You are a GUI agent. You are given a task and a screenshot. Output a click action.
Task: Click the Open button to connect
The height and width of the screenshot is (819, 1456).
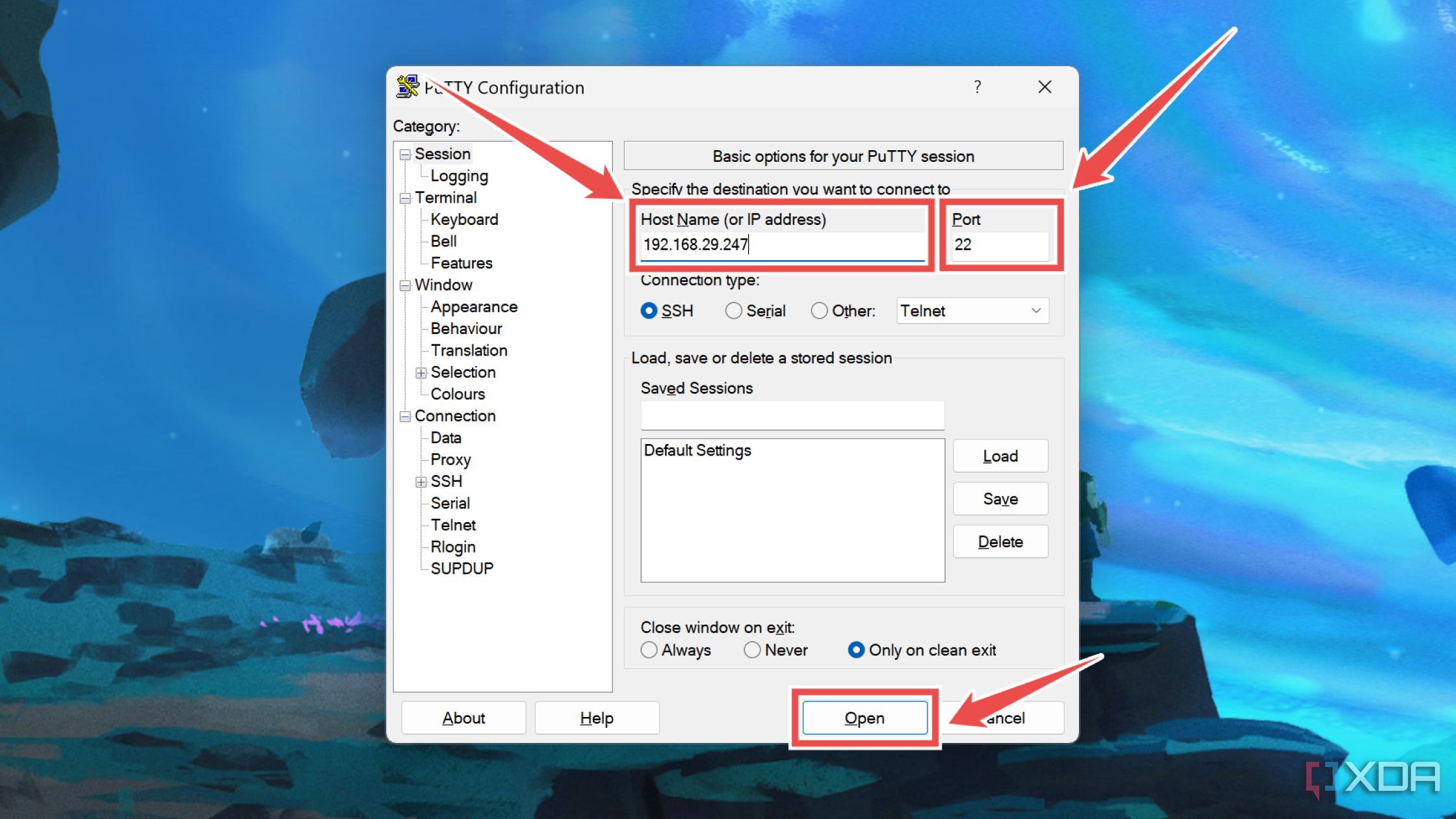pyautogui.click(x=863, y=717)
